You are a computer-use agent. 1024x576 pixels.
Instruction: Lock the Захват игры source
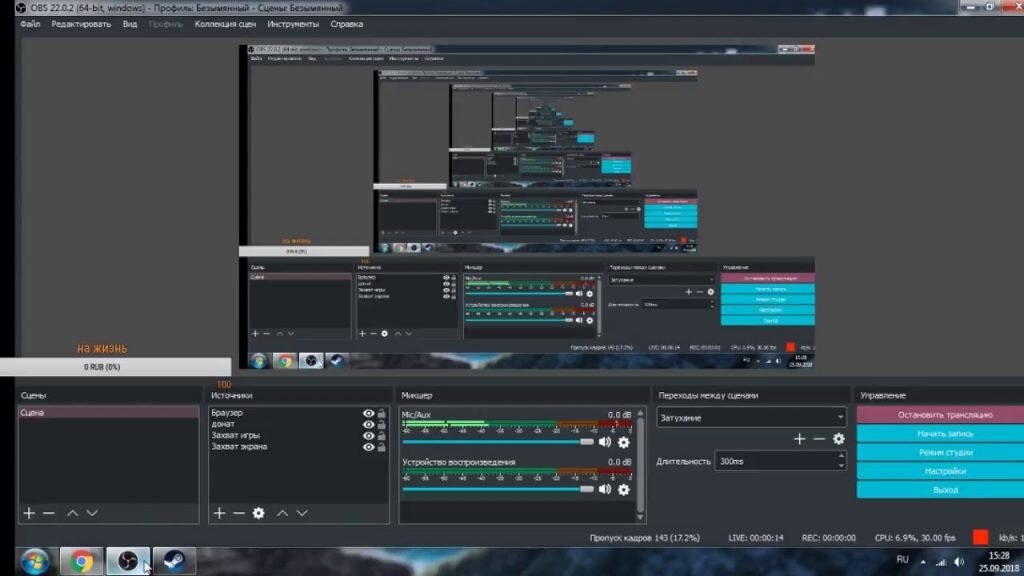coord(381,436)
